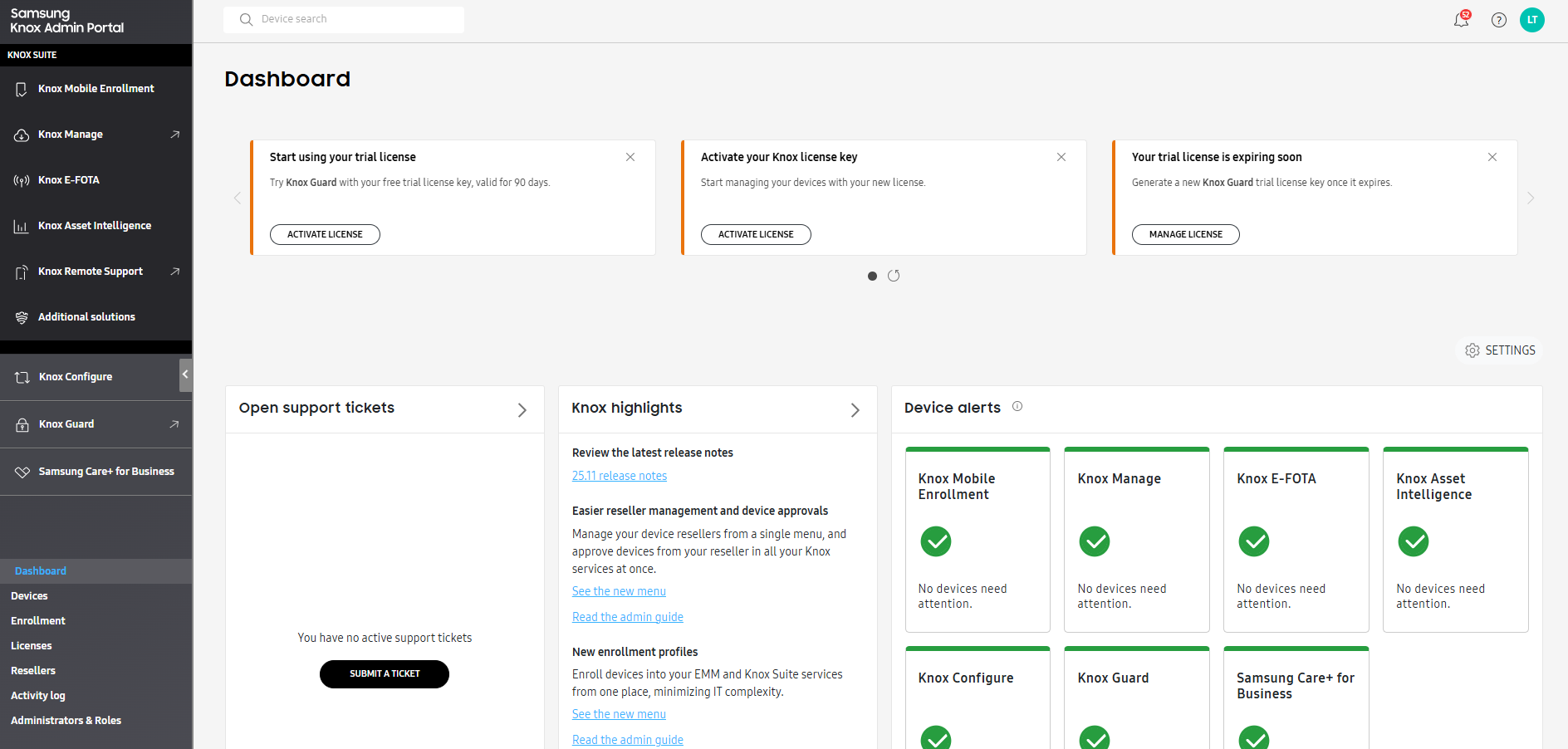This screenshot has height=749, width=1568.
Task: Click the Knox E-FOTA alert green check icon
Action: tap(1254, 541)
